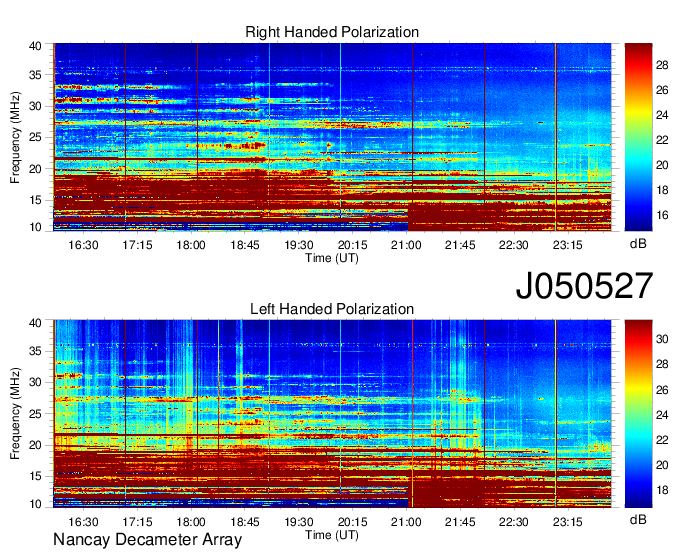
Task: Click the dB label of right-handed colorbar
Action: point(638,243)
